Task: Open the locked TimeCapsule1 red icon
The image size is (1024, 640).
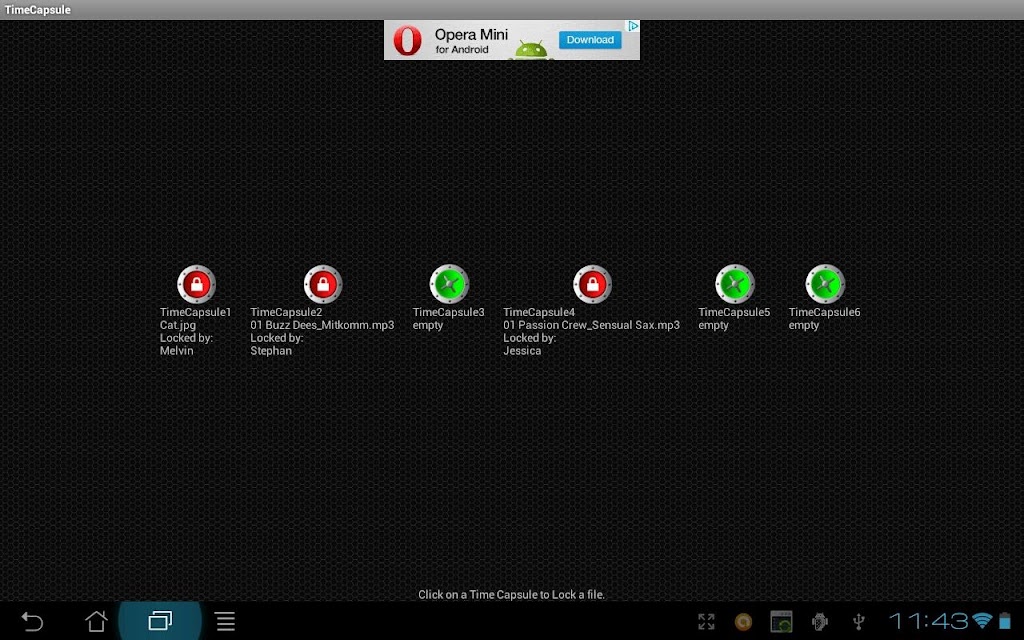Action: click(197, 284)
